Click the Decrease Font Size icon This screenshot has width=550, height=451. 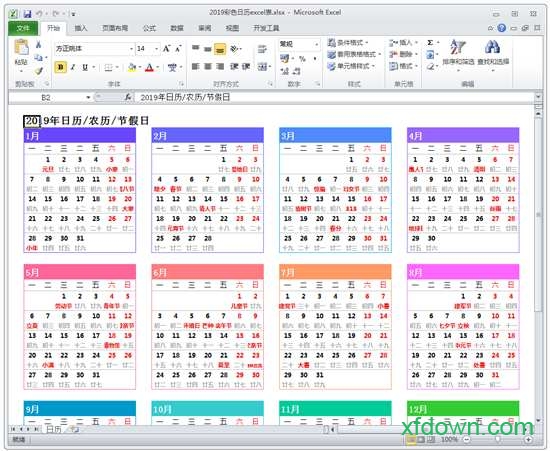178,49
